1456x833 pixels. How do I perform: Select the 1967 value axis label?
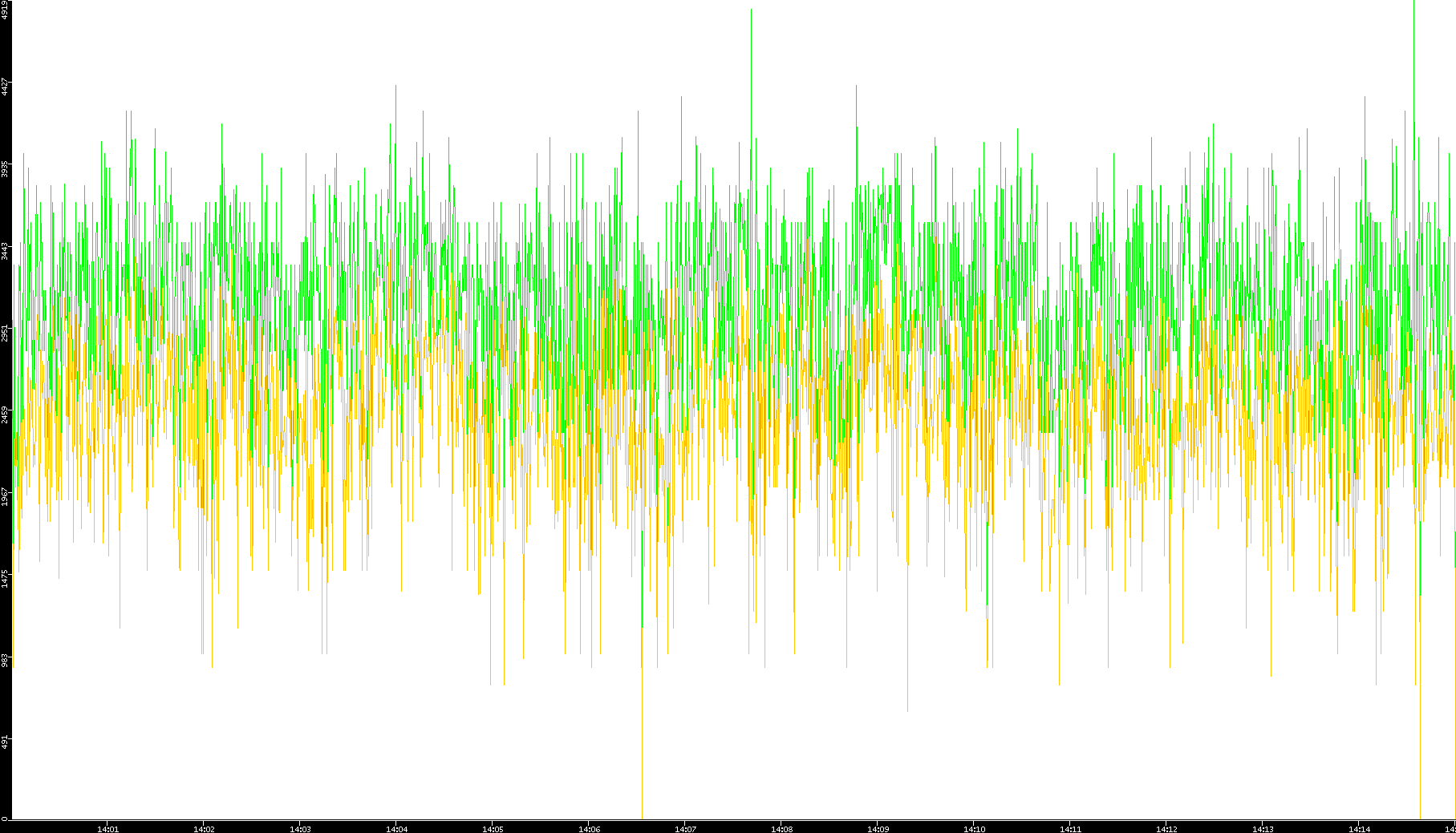[5, 497]
